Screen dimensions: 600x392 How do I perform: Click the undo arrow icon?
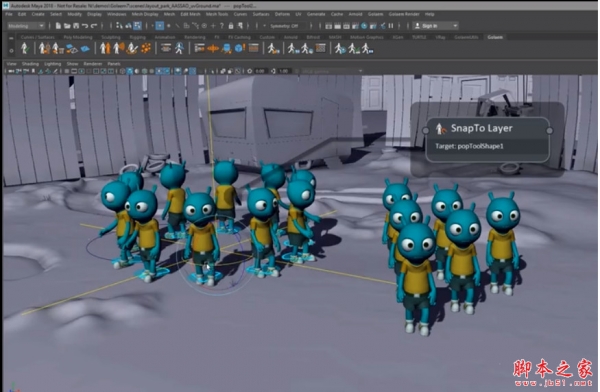(x=85, y=26)
